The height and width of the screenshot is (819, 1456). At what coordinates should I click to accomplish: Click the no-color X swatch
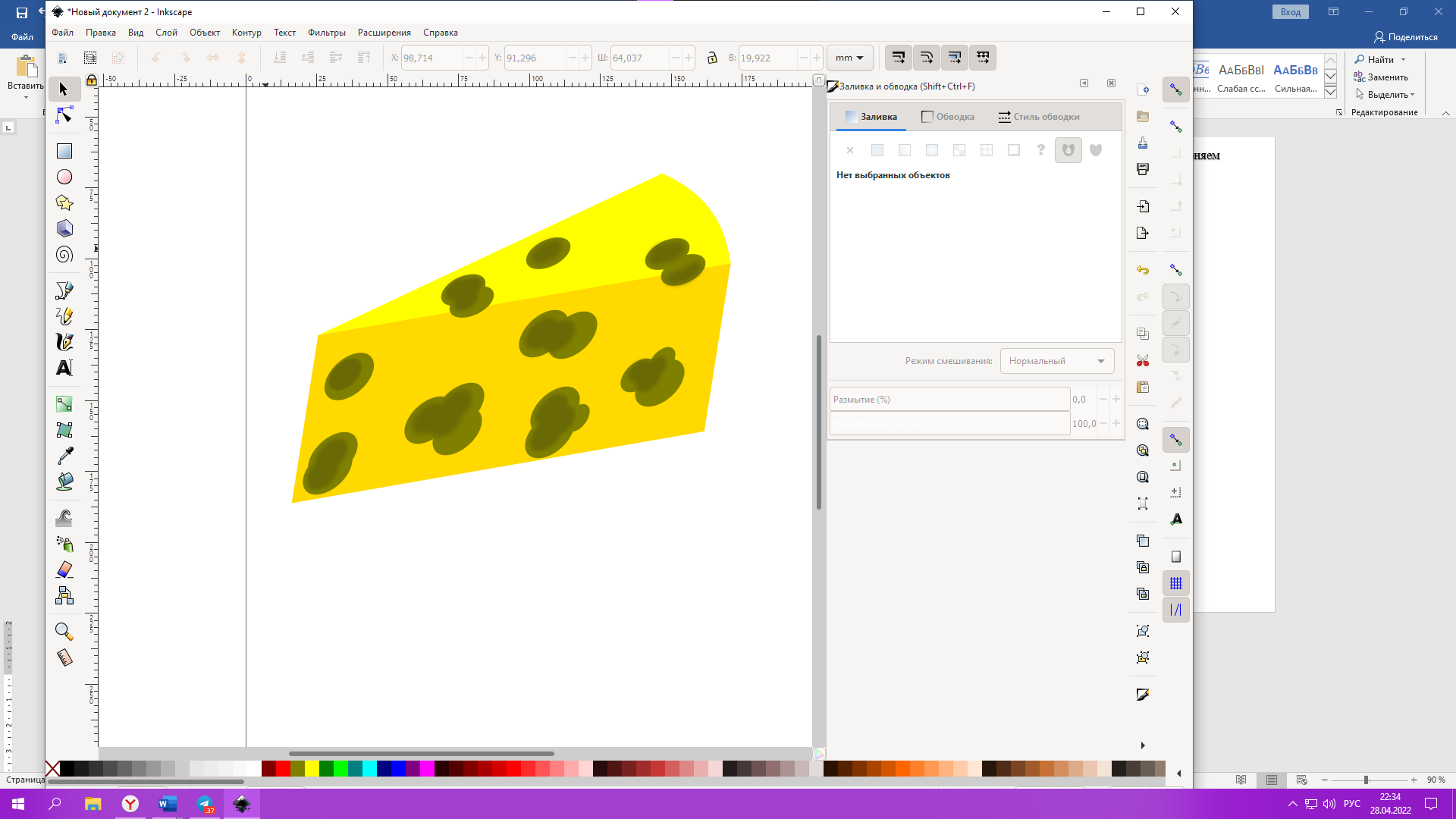(x=52, y=769)
